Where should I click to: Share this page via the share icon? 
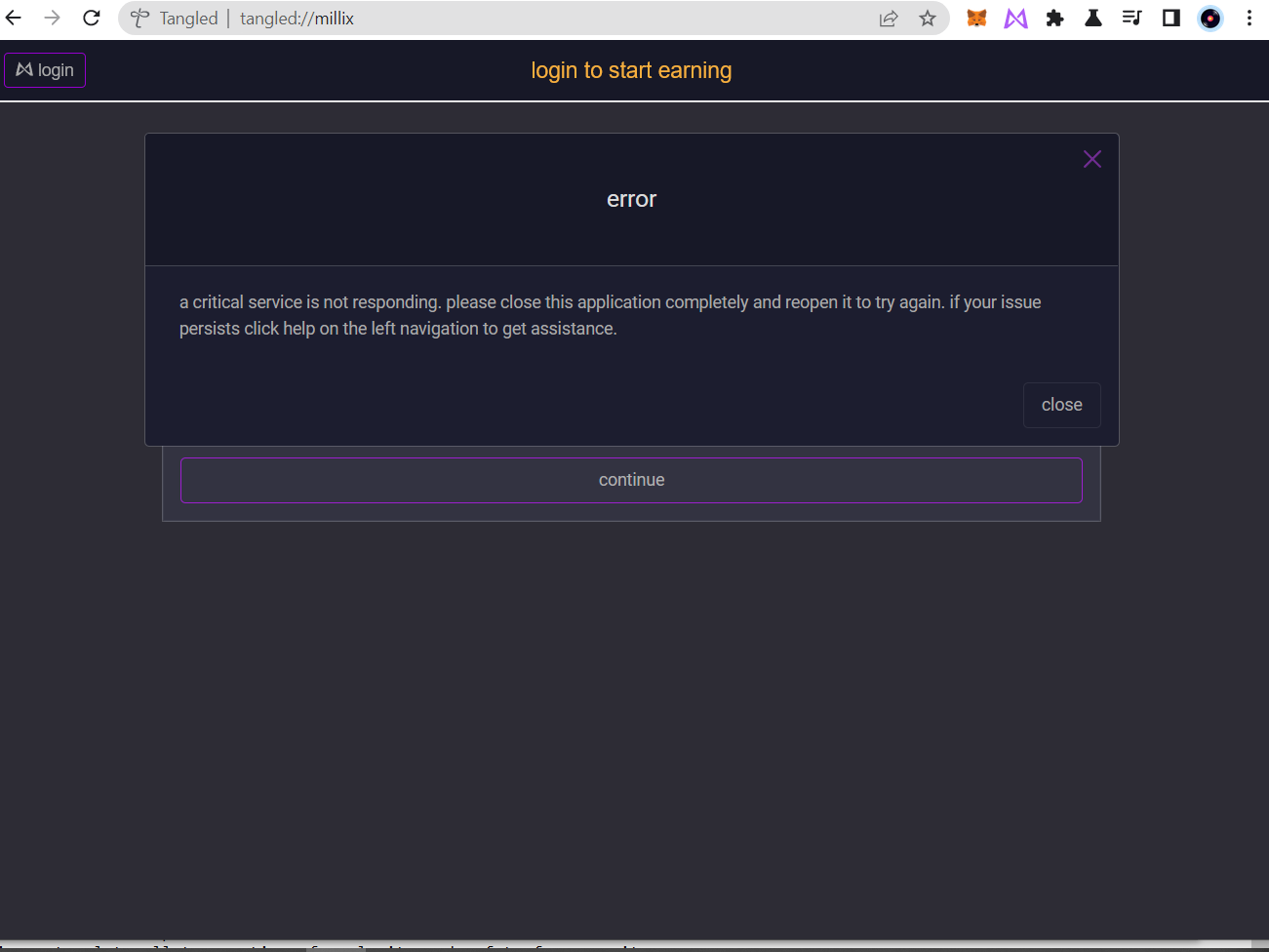[x=889, y=19]
